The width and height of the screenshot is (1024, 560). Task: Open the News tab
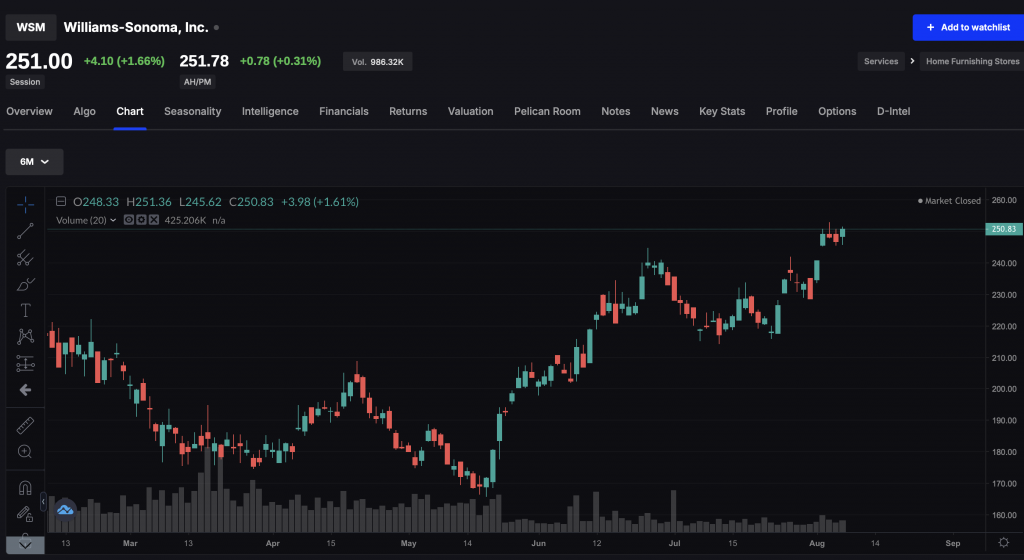(664, 112)
